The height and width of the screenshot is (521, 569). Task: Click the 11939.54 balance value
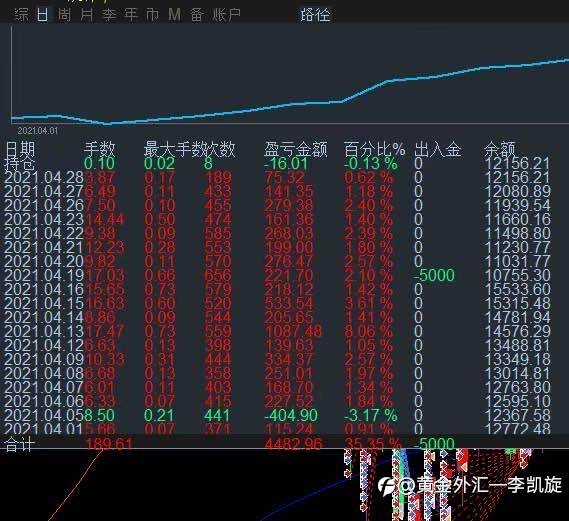tap(518, 206)
